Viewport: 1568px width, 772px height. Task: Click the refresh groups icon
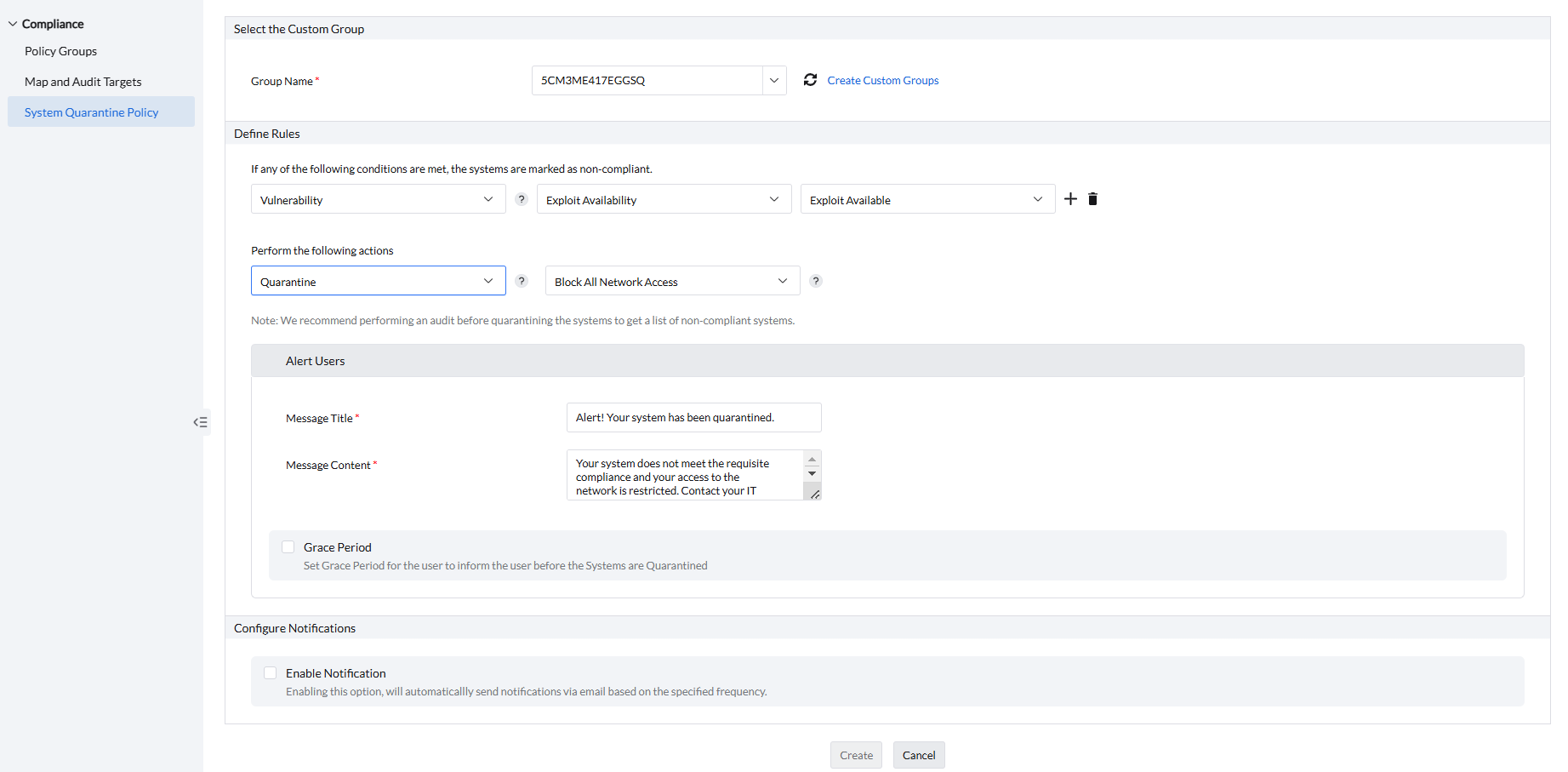[810, 80]
